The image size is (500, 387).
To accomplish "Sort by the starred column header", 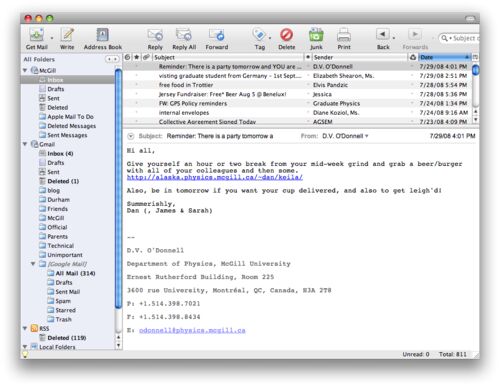I will tap(136, 57).
